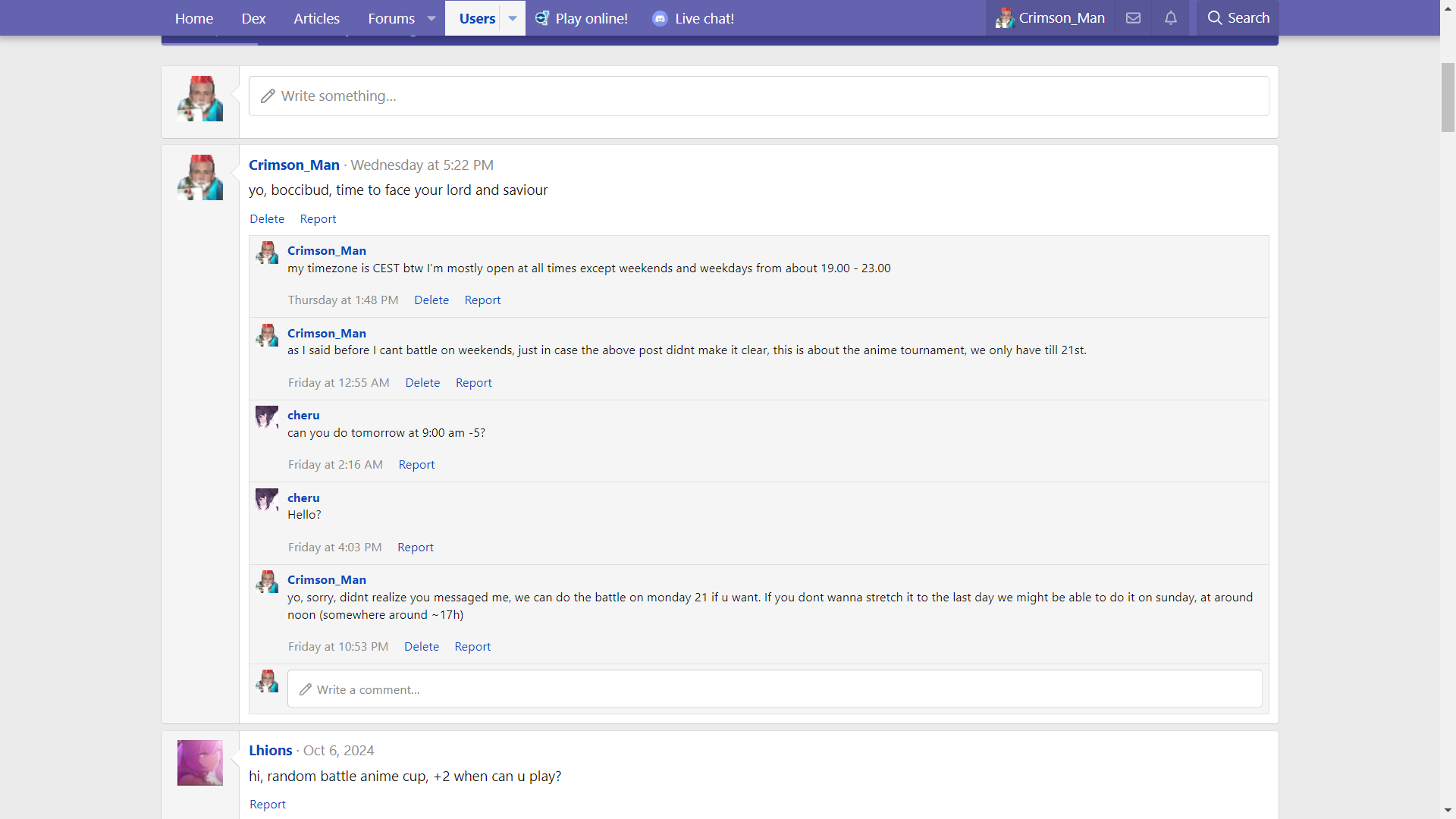Delete the Wednesday 5:22 PM post

click(267, 219)
